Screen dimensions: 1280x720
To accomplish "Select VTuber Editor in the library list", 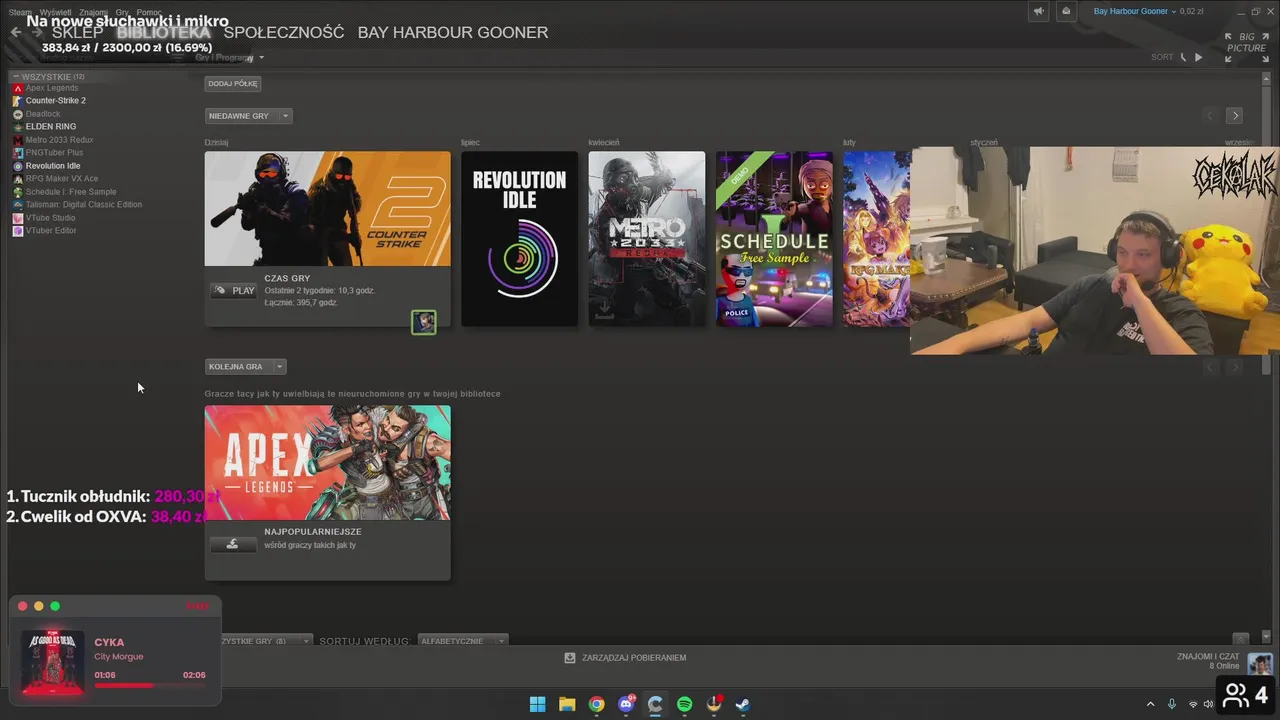I will 51,231.
